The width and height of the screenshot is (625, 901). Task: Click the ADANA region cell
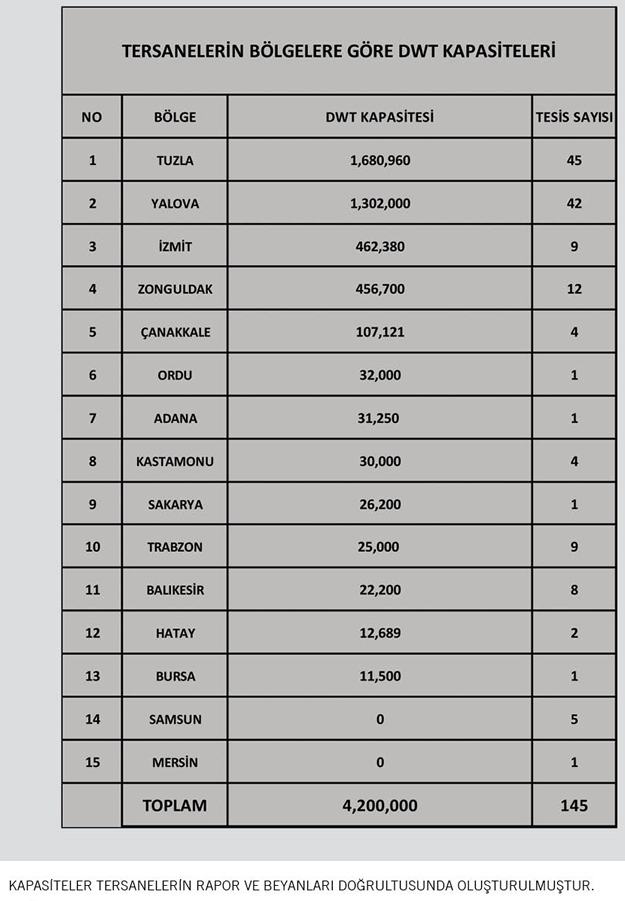coord(175,418)
